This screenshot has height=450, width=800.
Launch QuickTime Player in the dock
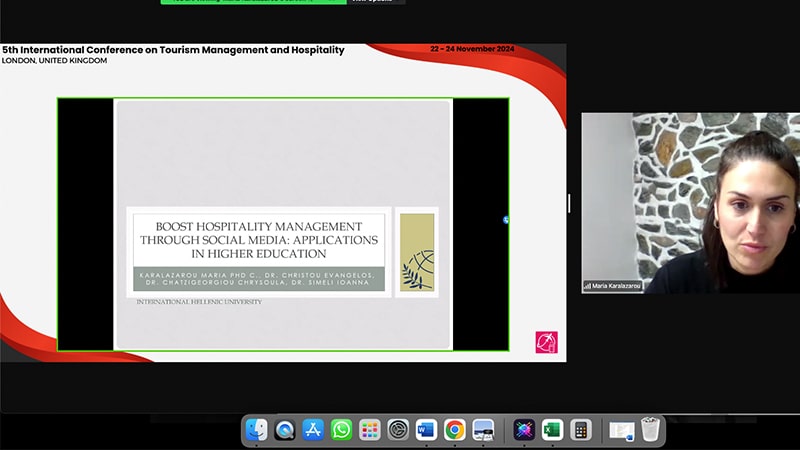click(x=285, y=430)
